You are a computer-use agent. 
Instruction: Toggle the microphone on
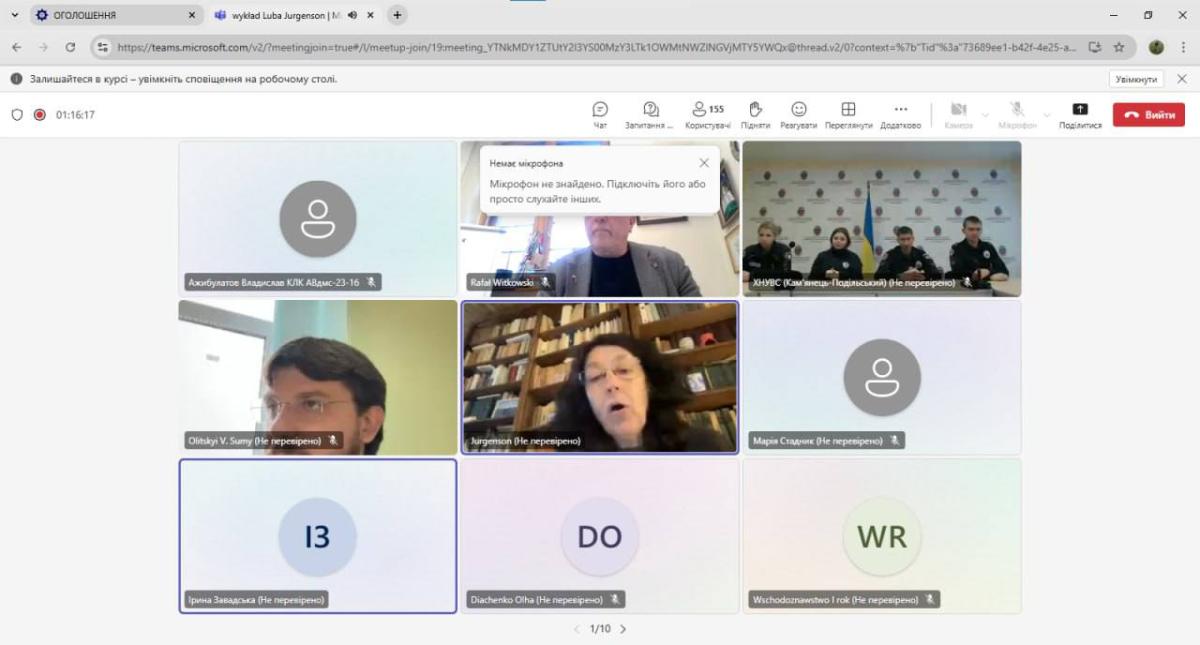click(1017, 114)
